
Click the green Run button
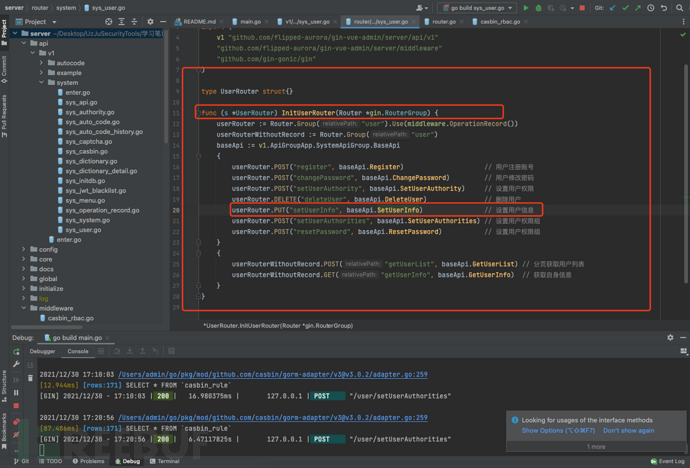point(526,8)
